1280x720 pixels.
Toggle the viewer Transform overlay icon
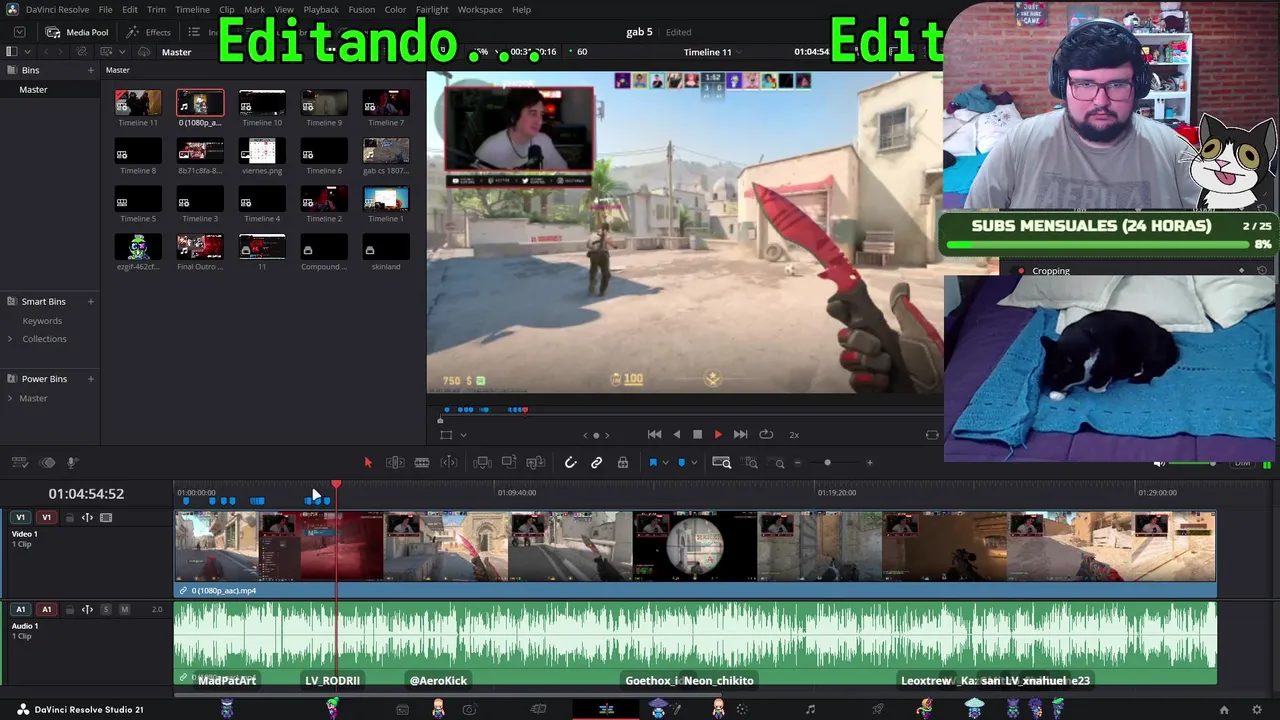446,435
